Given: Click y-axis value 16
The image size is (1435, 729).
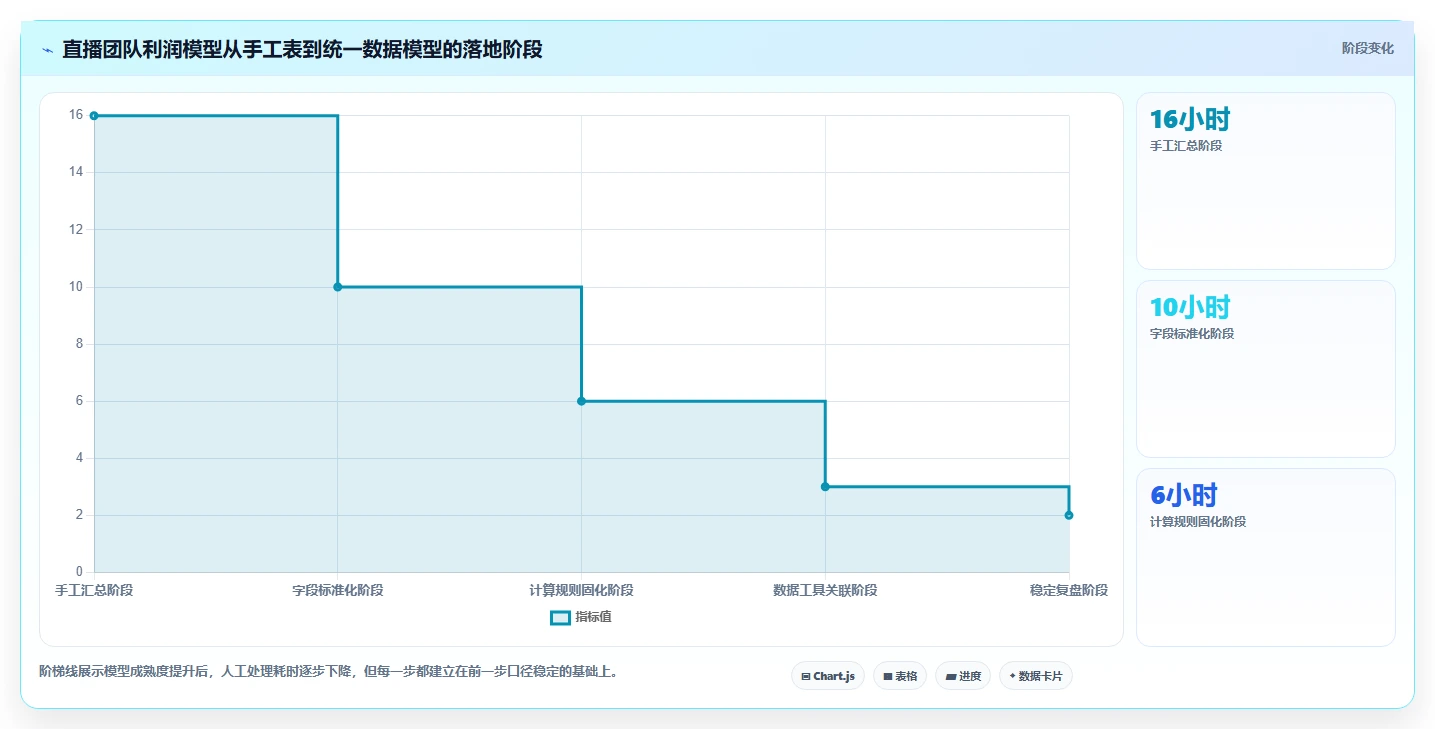Looking at the screenshot, I should [x=76, y=115].
